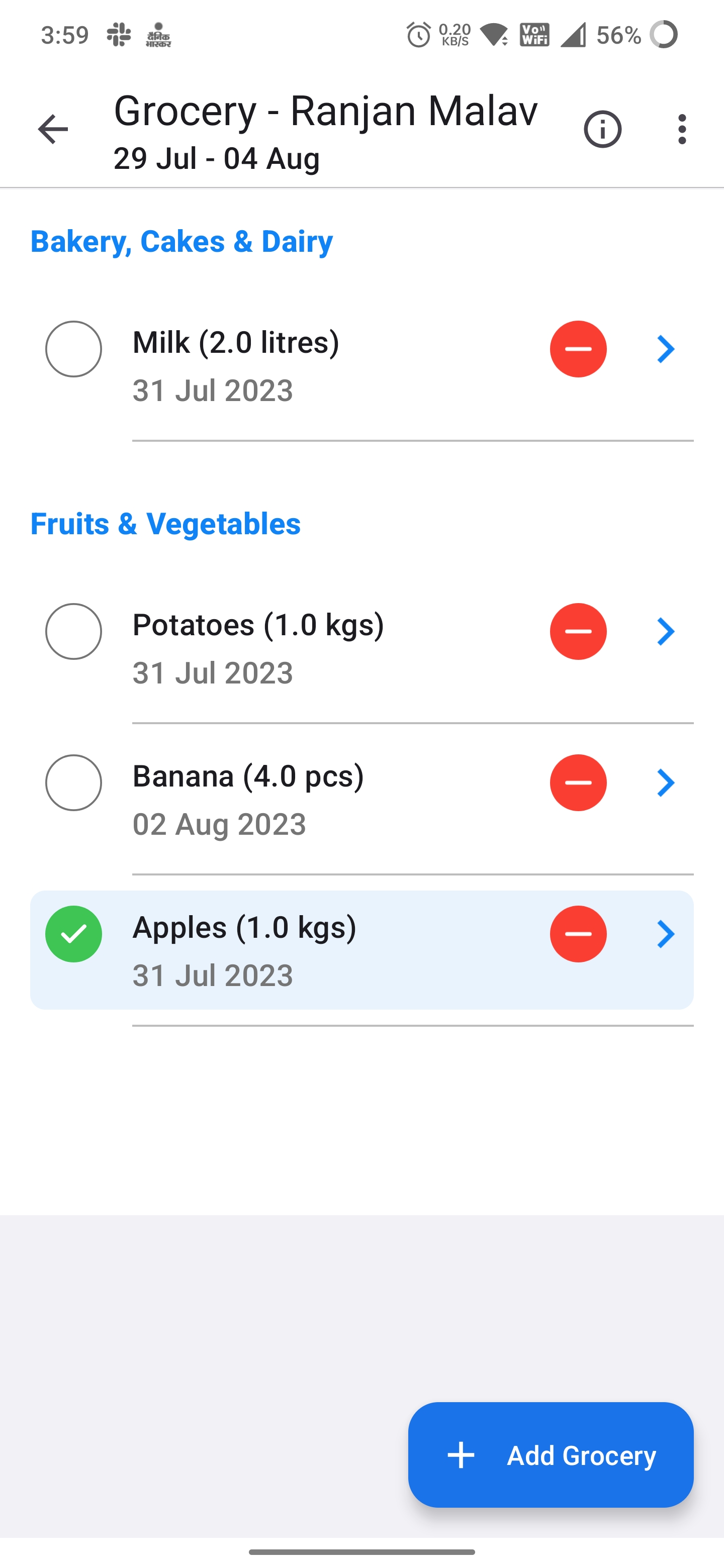Viewport: 724px width, 1568px height.
Task: Tap the Add Grocery button
Action: 551,1455
